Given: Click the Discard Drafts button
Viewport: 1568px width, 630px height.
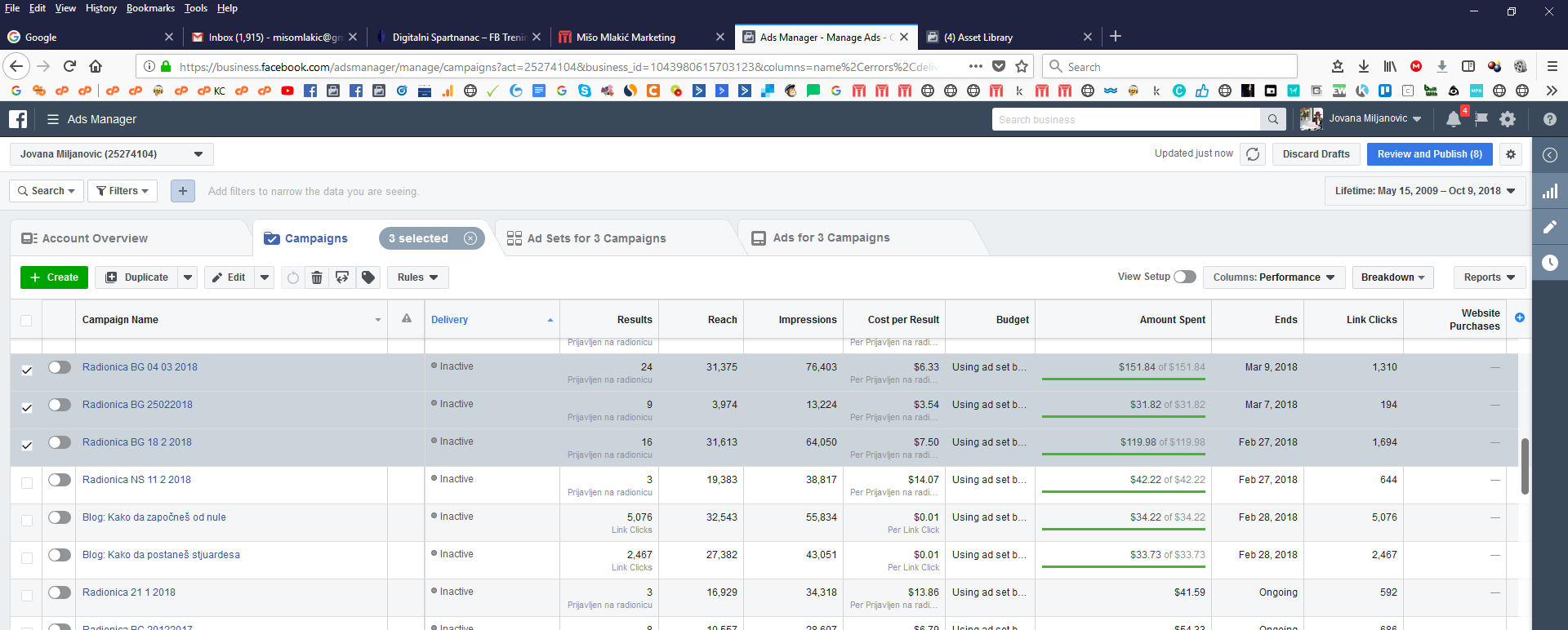Looking at the screenshot, I should tap(1316, 154).
